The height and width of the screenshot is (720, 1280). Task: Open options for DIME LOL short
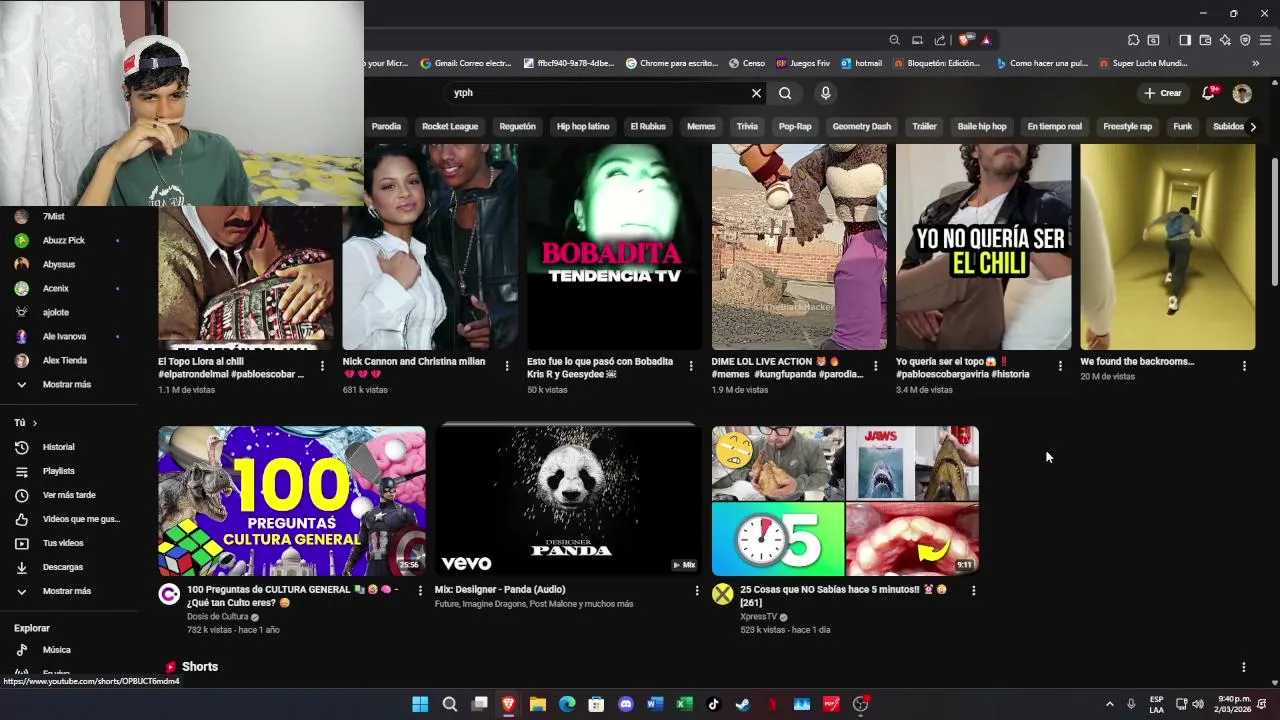pyautogui.click(x=876, y=366)
